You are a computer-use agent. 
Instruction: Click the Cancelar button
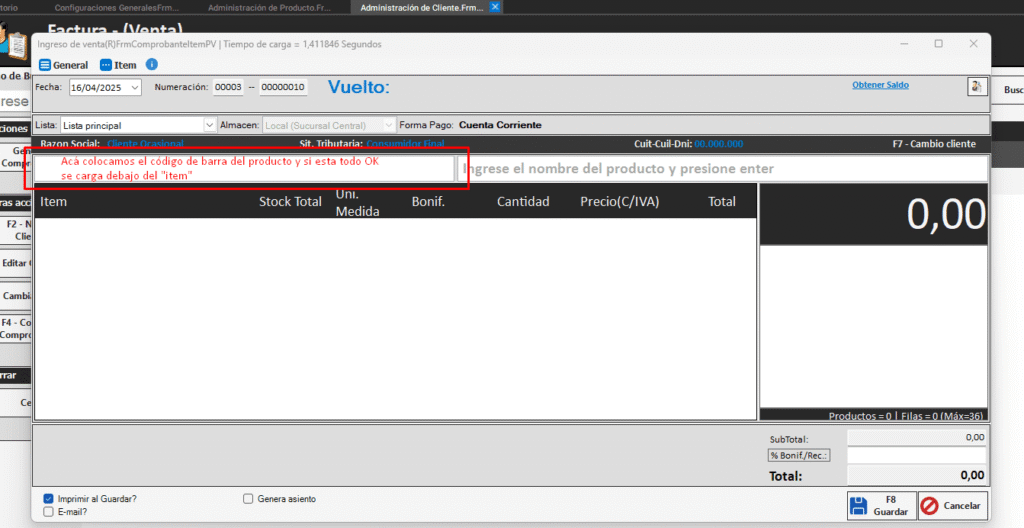tap(952, 506)
